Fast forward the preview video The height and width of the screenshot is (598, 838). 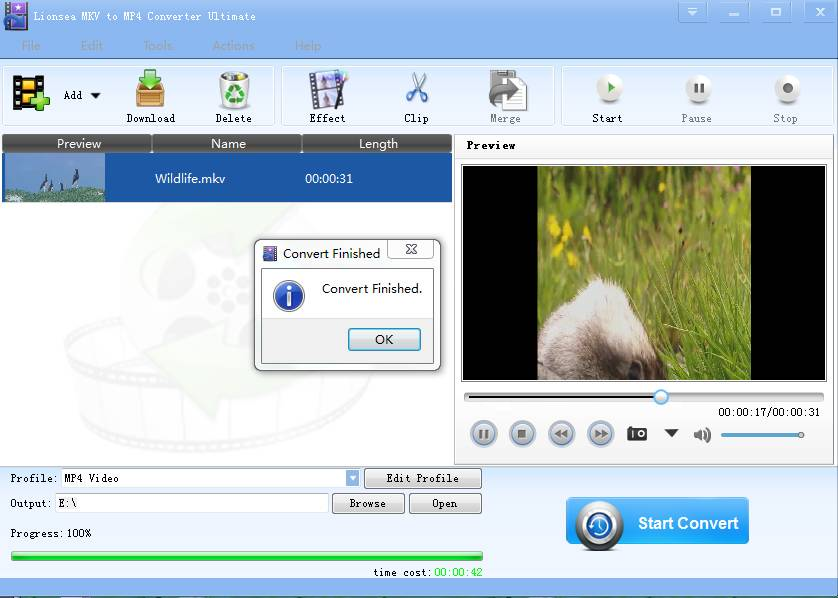pyautogui.click(x=599, y=434)
